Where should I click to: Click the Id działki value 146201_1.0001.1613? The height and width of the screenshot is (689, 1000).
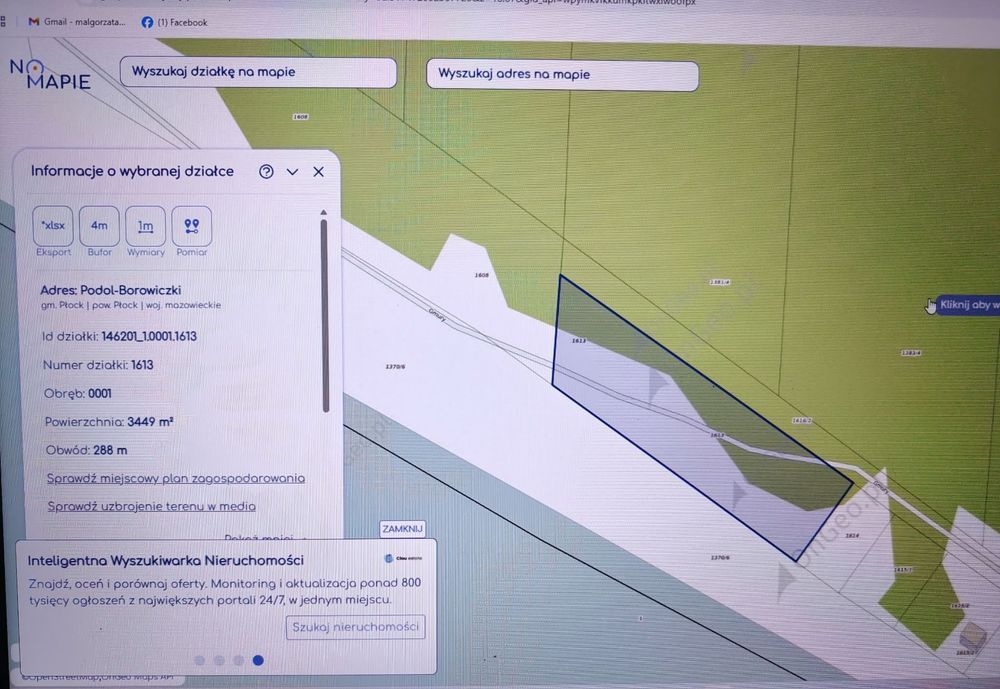(149, 336)
